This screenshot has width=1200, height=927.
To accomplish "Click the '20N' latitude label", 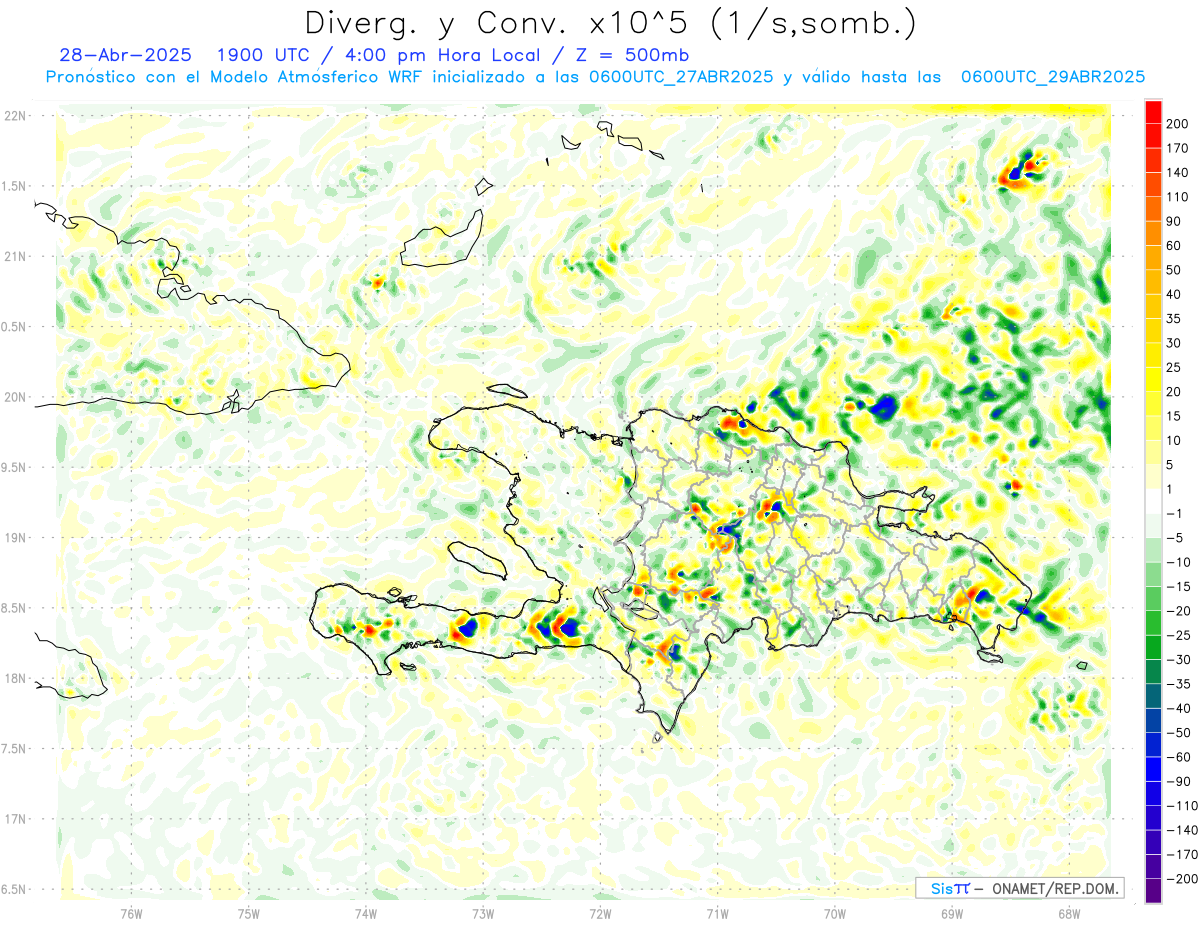I will [x=15, y=397].
